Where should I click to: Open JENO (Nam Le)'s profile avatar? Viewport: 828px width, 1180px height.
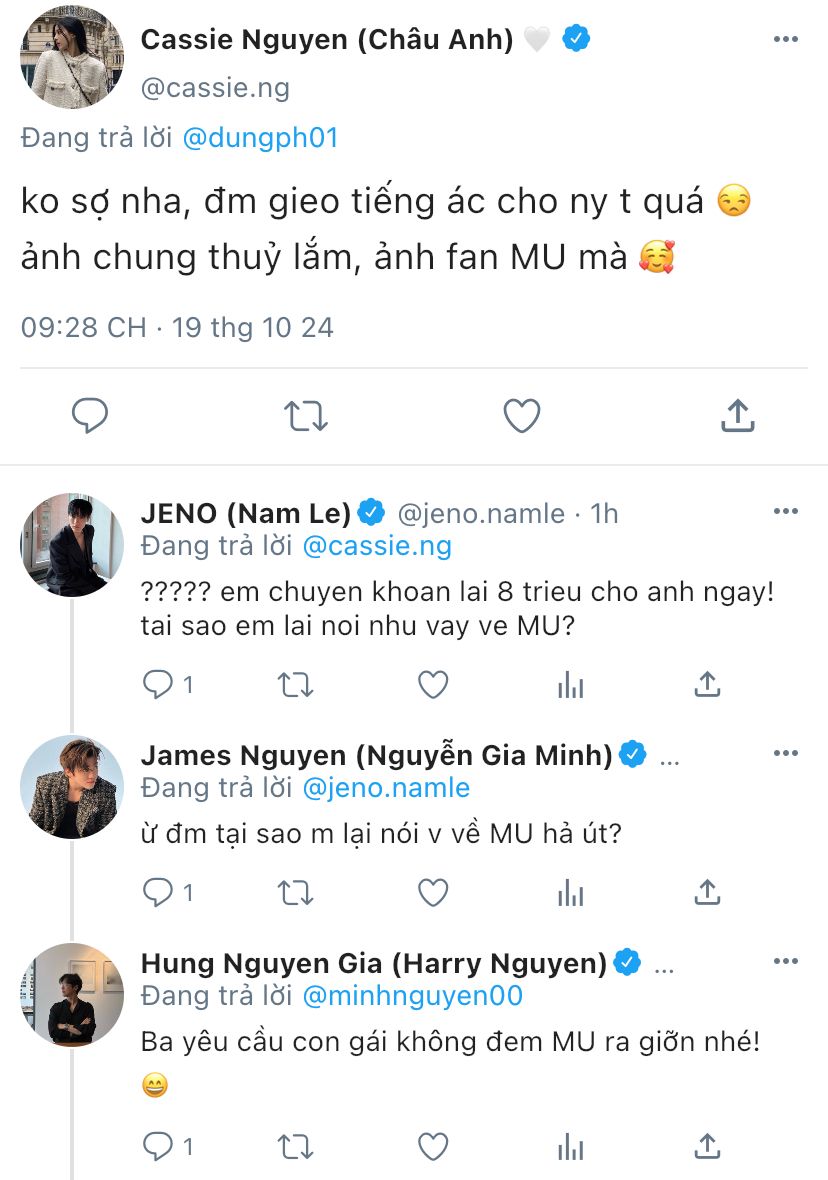click(x=72, y=545)
